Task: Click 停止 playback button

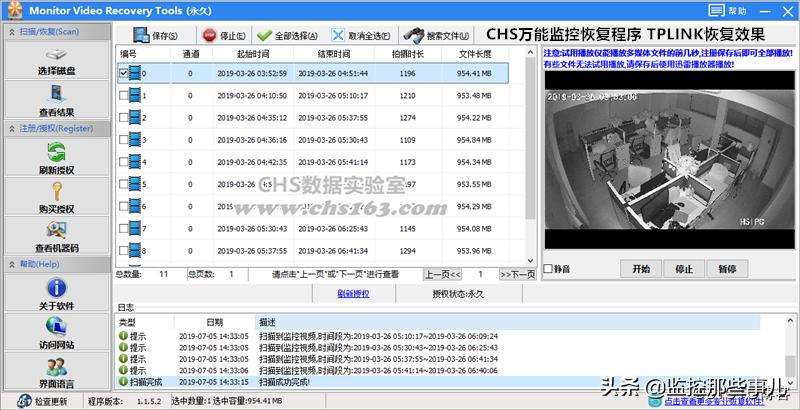Action: pyautogui.click(x=684, y=269)
